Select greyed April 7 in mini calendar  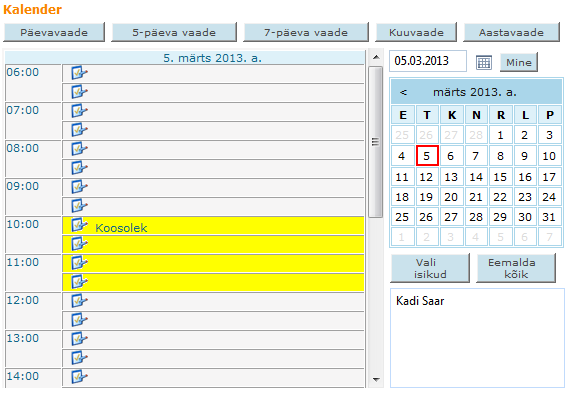click(549, 237)
